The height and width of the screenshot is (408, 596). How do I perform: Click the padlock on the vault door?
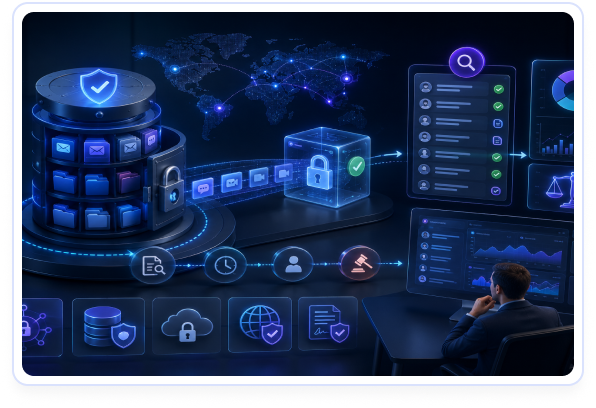point(172,189)
